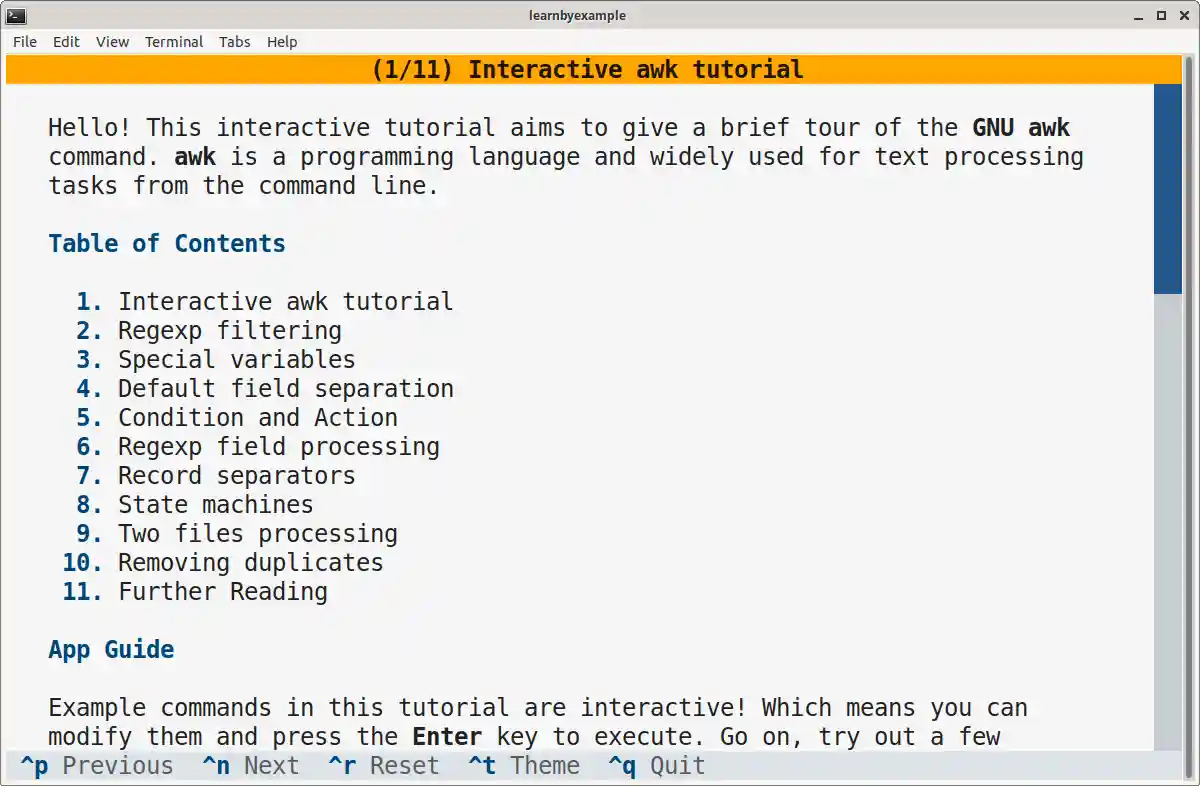
Task: Click the terminal icon in the title bar
Action: pyautogui.click(x=14, y=15)
